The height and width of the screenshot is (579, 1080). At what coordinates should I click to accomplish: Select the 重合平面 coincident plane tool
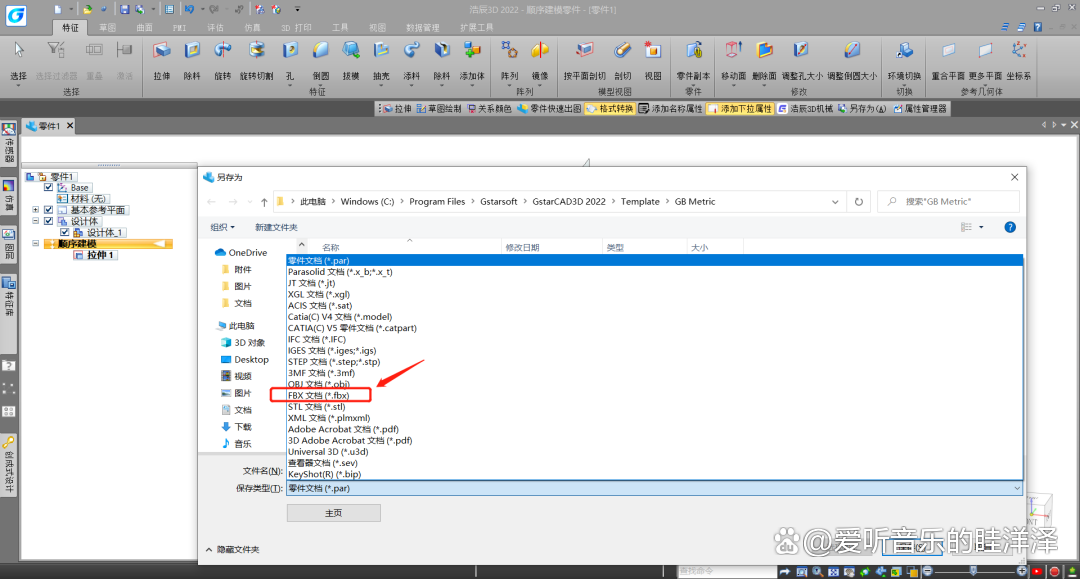point(948,59)
